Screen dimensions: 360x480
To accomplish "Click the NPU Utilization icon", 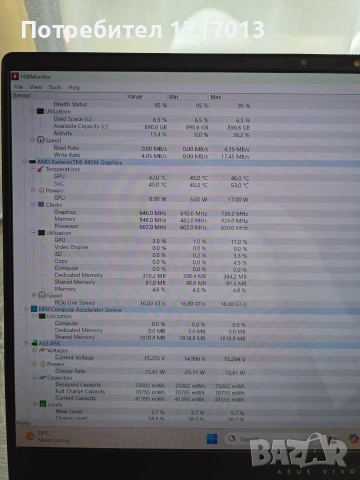I will pyautogui.click(x=42, y=316).
